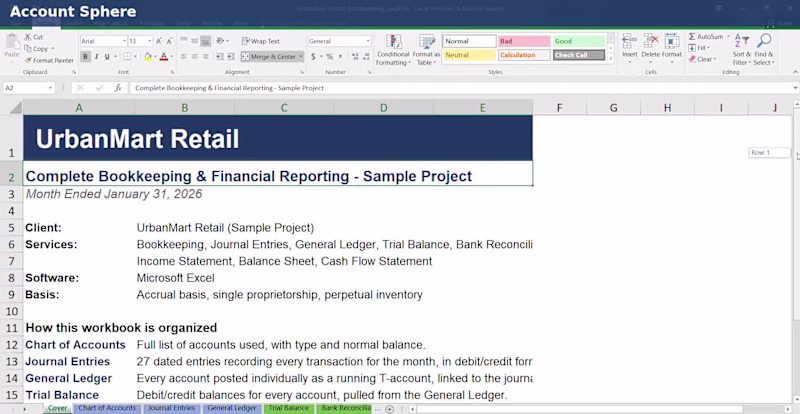Apply top vertical alignment
Viewport: 800px width, 414px height.
click(184, 41)
